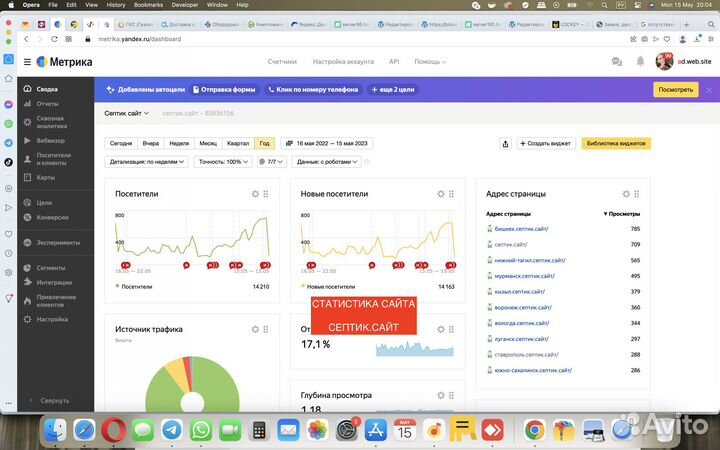Click drag handle of Адрес страницы widget
The image size is (720, 450).
point(636,194)
